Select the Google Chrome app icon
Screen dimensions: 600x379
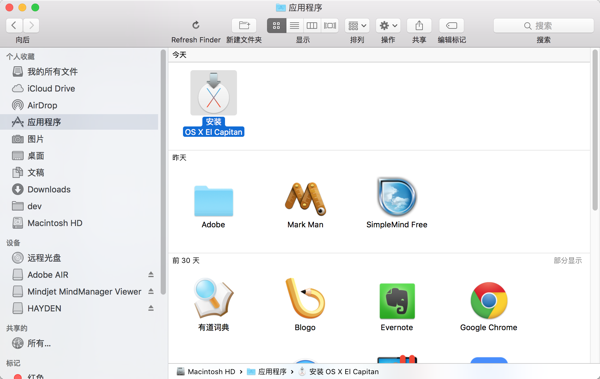point(489,301)
